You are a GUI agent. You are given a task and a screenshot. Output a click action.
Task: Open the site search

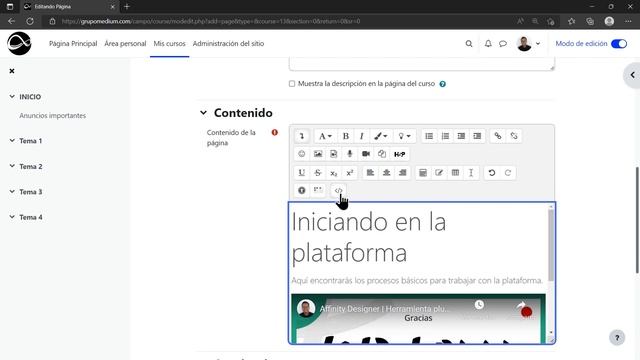click(469, 44)
